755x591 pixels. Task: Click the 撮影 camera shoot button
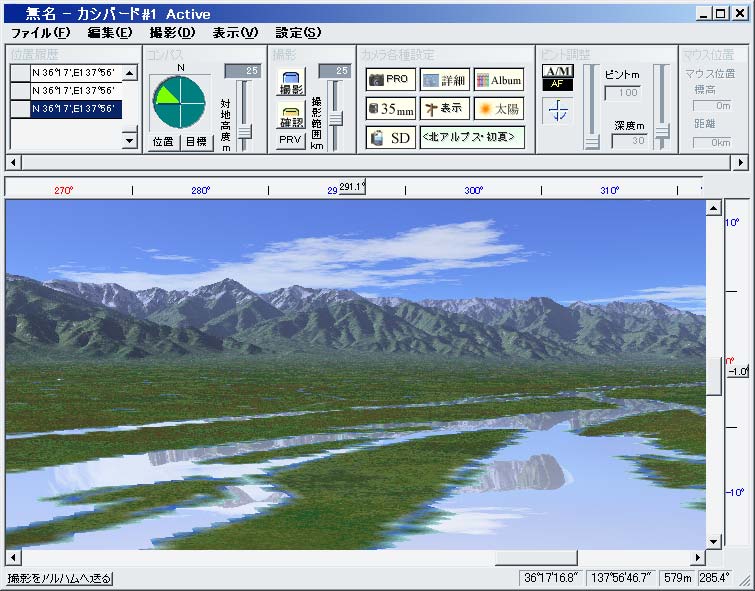coord(290,84)
